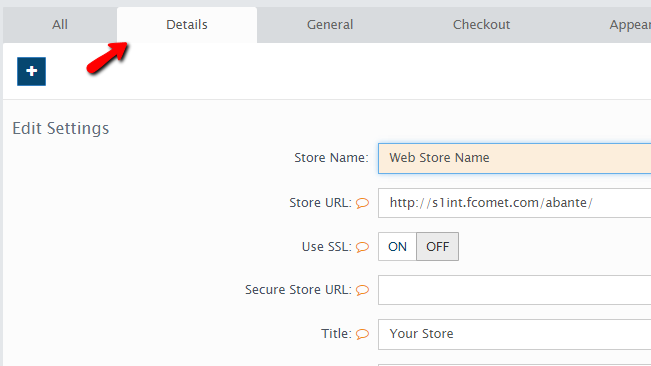Click the Secure Store URL label
Screen dimensions: 651x366
[298, 290]
